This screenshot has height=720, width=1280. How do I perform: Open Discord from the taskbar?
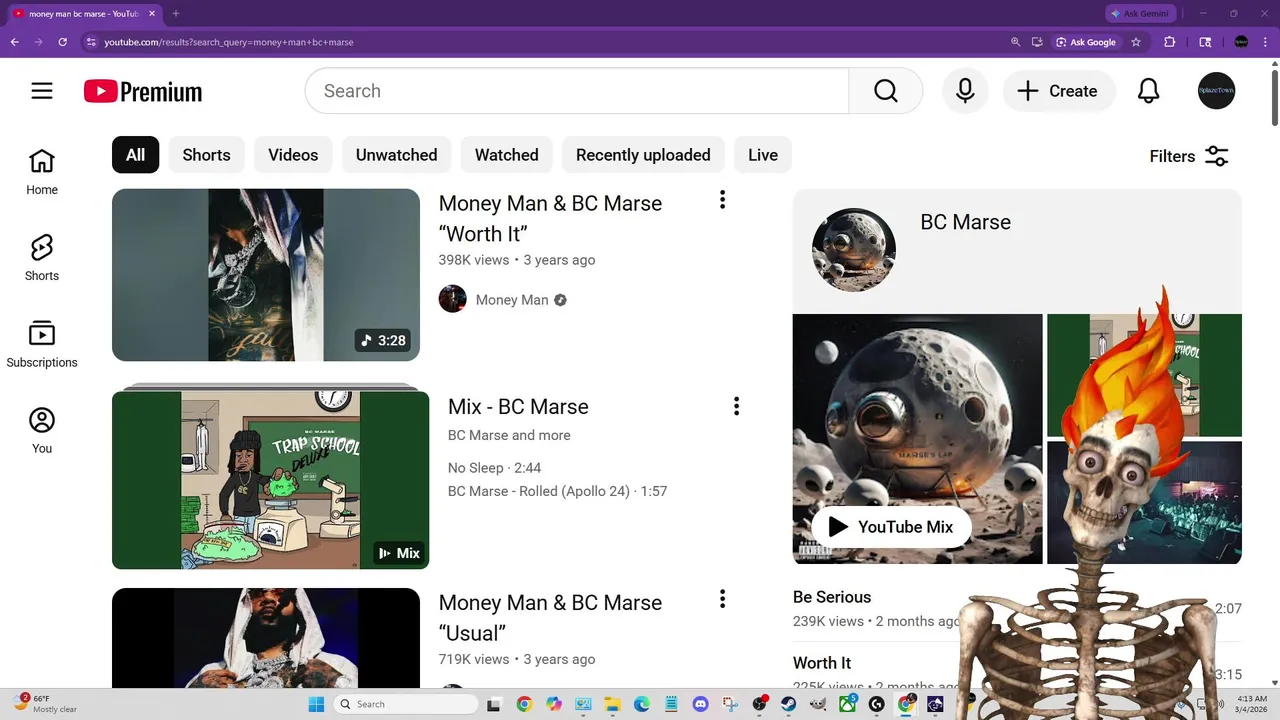700,704
